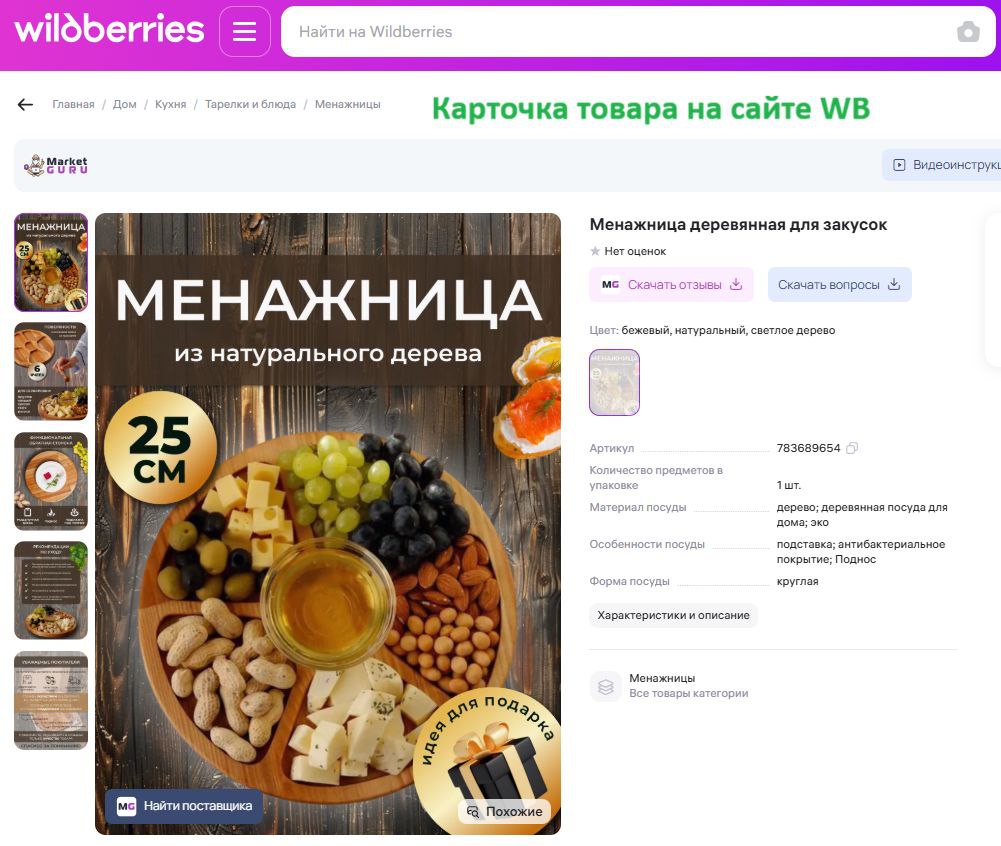Open the Кухня breadcrumb link
The image size is (1001, 846).
(x=170, y=104)
